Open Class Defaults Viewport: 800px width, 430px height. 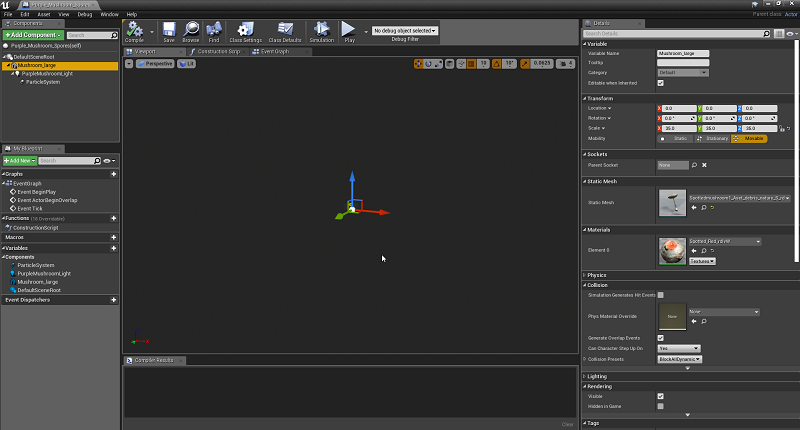[x=285, y=32]
